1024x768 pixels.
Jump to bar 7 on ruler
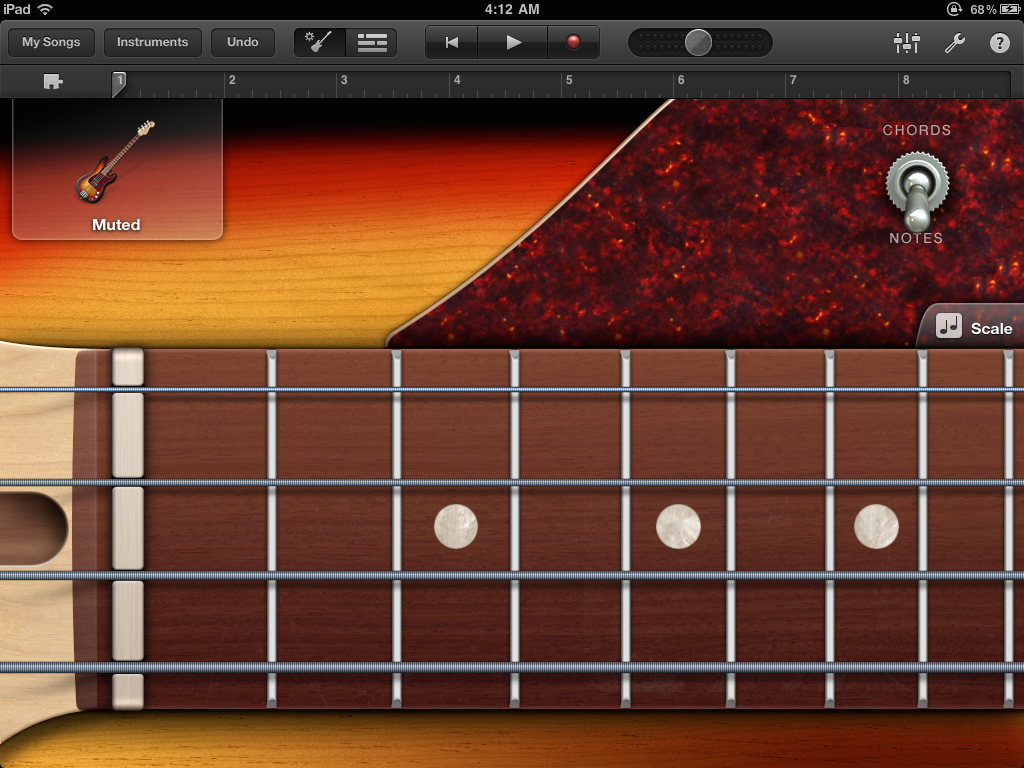pyautogui.click(x=793, y=80)
